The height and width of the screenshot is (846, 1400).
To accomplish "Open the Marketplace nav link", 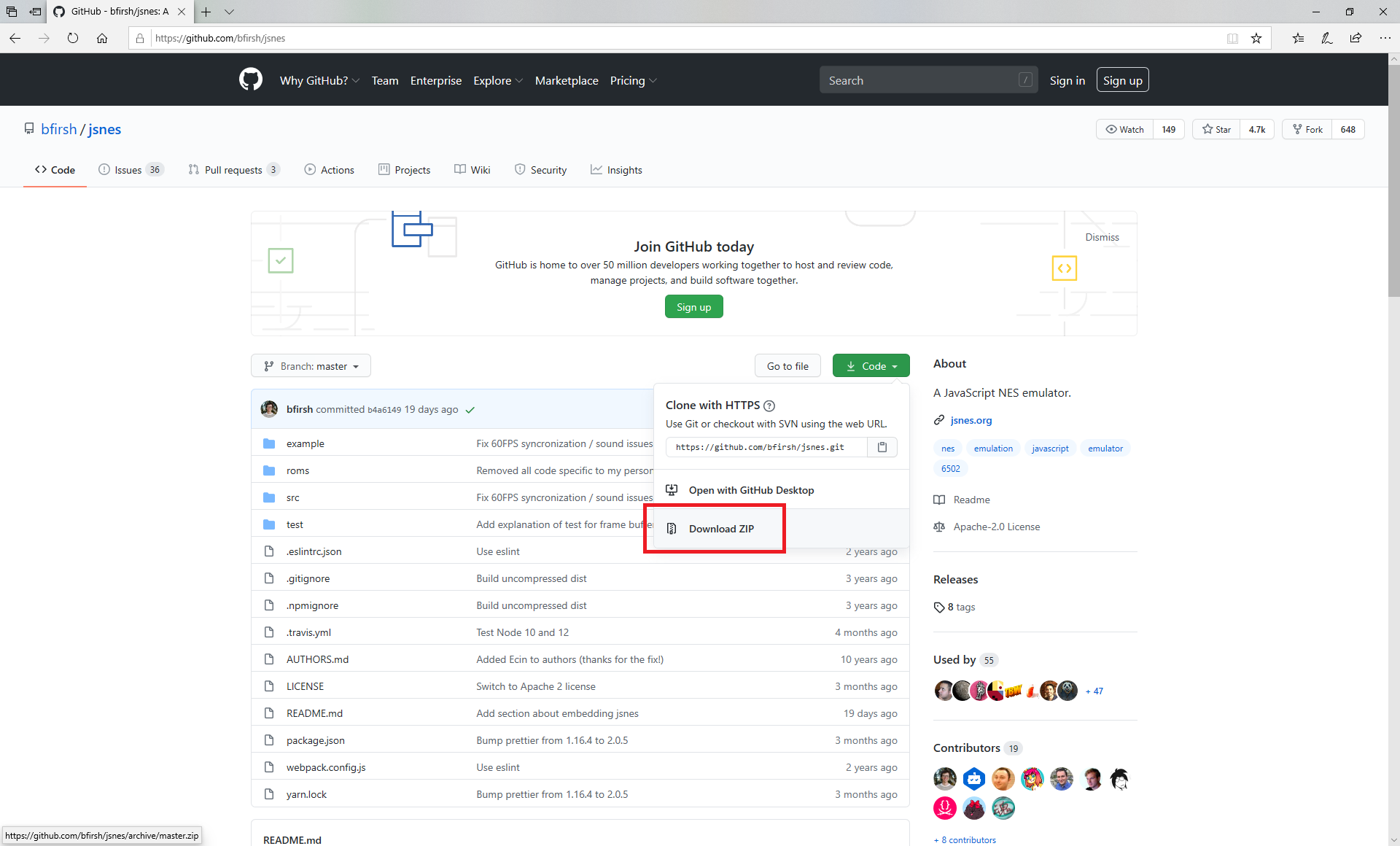I will coord(567,80).
